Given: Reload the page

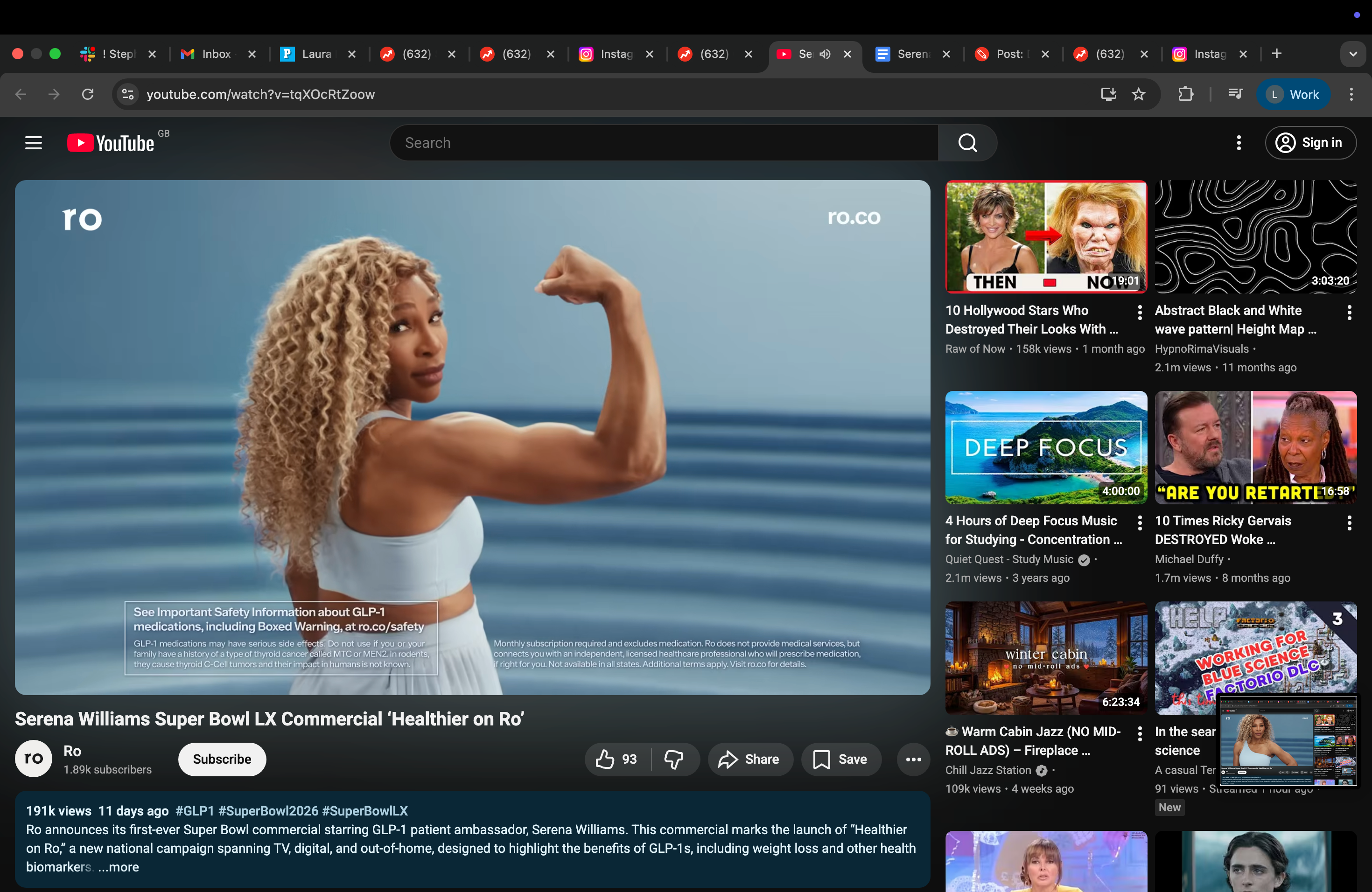Looking at the screenshot, I should [x=88, y=94].
